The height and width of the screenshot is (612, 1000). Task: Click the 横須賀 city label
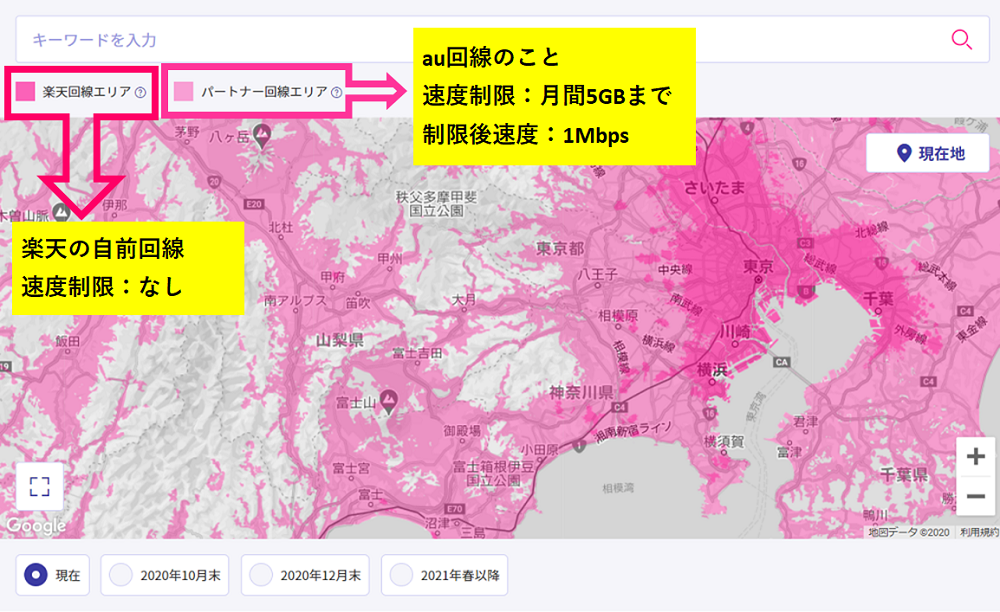point(723,441)
